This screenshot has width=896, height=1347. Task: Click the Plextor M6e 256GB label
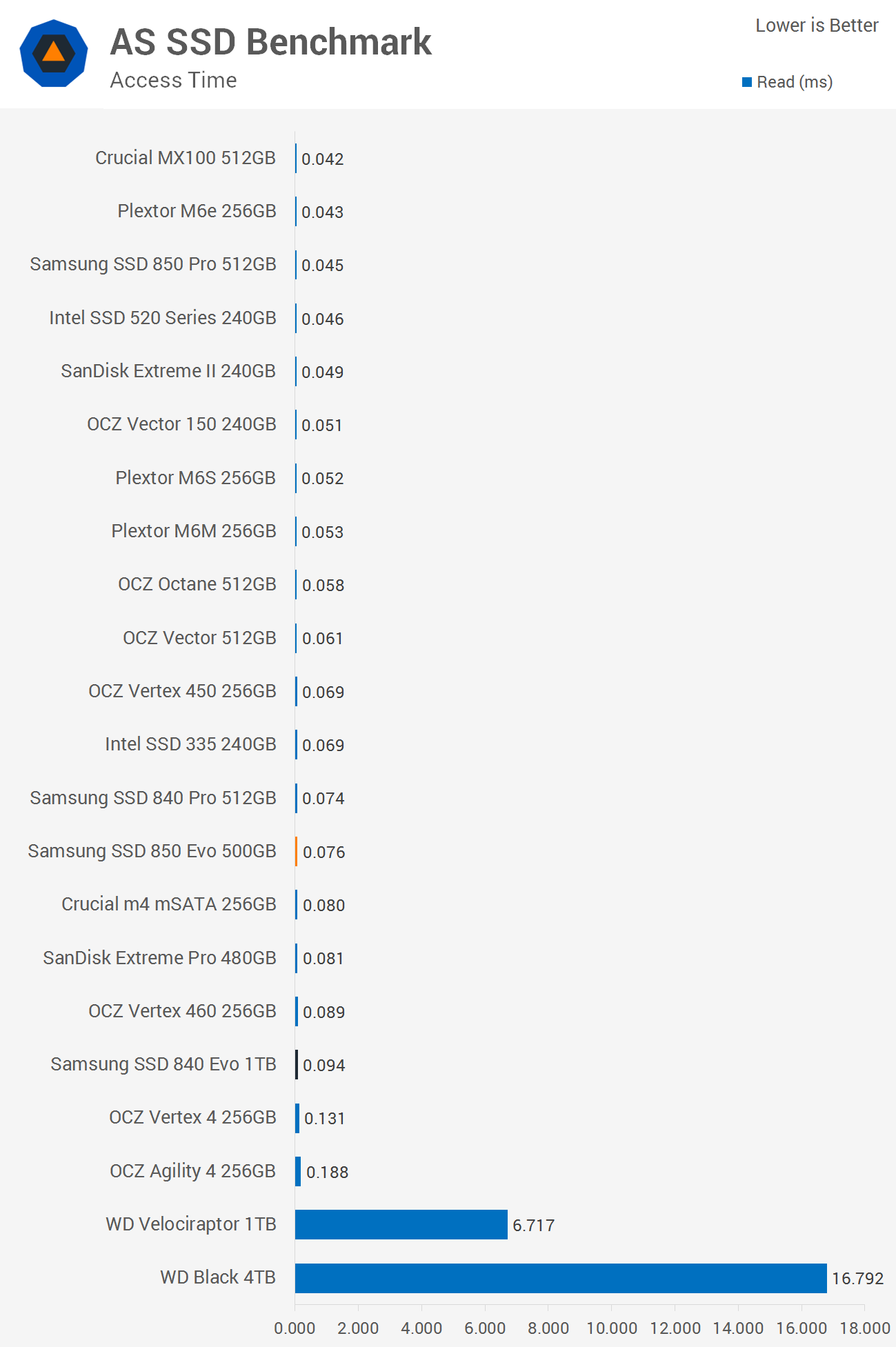coord(197,211)
